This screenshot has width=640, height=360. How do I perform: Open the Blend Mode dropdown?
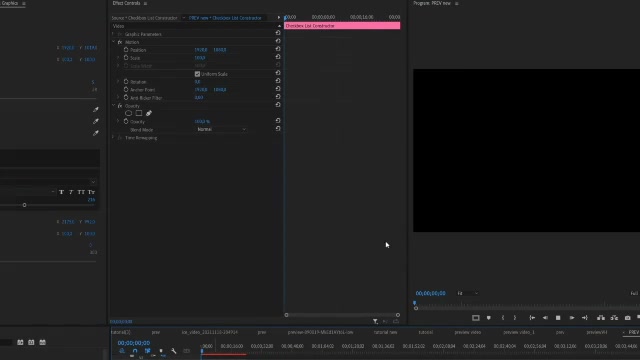(x=221, y=129)
